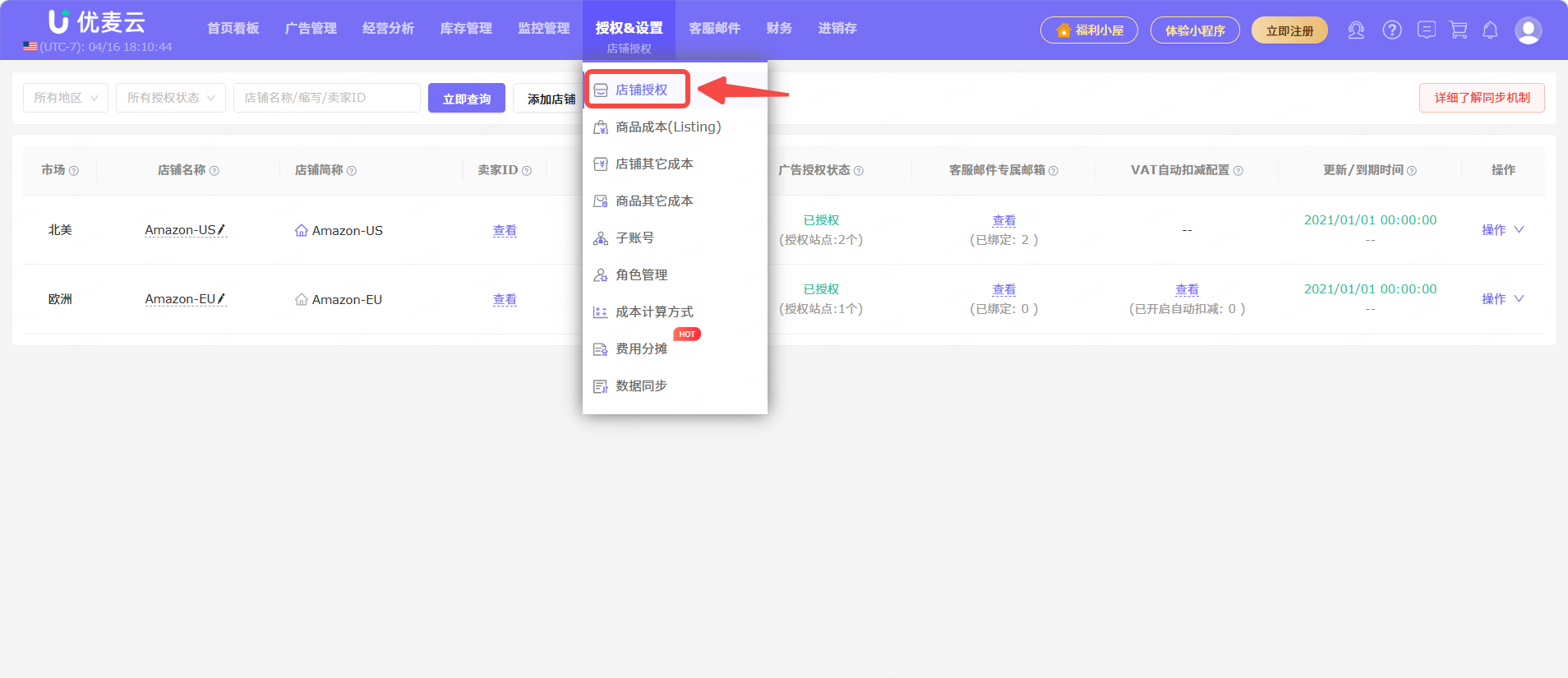Open the shopping cart icon
The height and width of the screenshot is (678, 1568).
point(1459,30)
